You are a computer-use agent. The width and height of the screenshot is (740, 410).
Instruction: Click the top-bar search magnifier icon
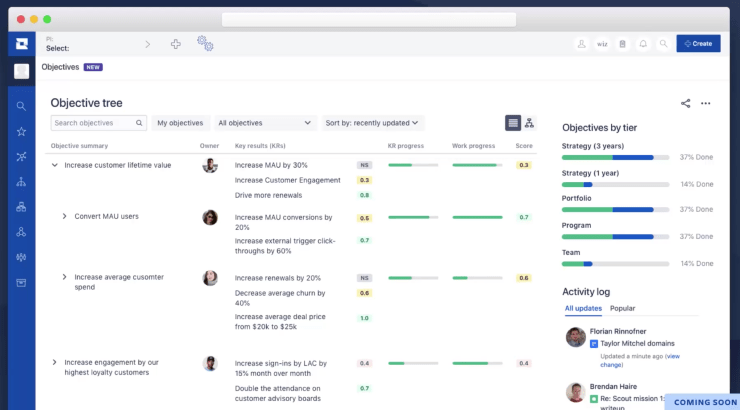(x=663, y=44)
